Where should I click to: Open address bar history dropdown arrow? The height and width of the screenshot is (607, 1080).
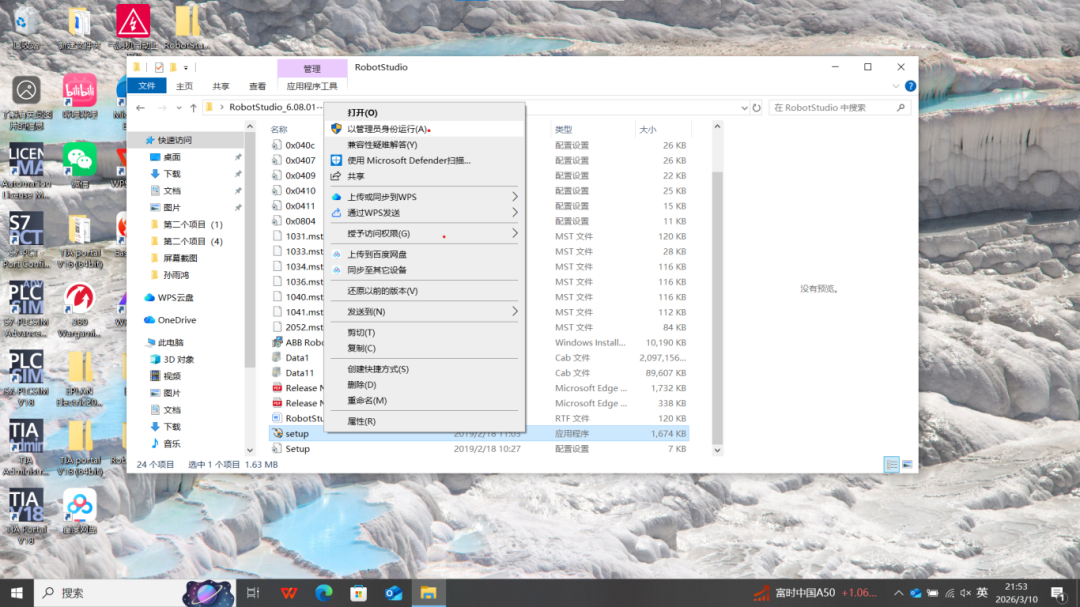744,108
